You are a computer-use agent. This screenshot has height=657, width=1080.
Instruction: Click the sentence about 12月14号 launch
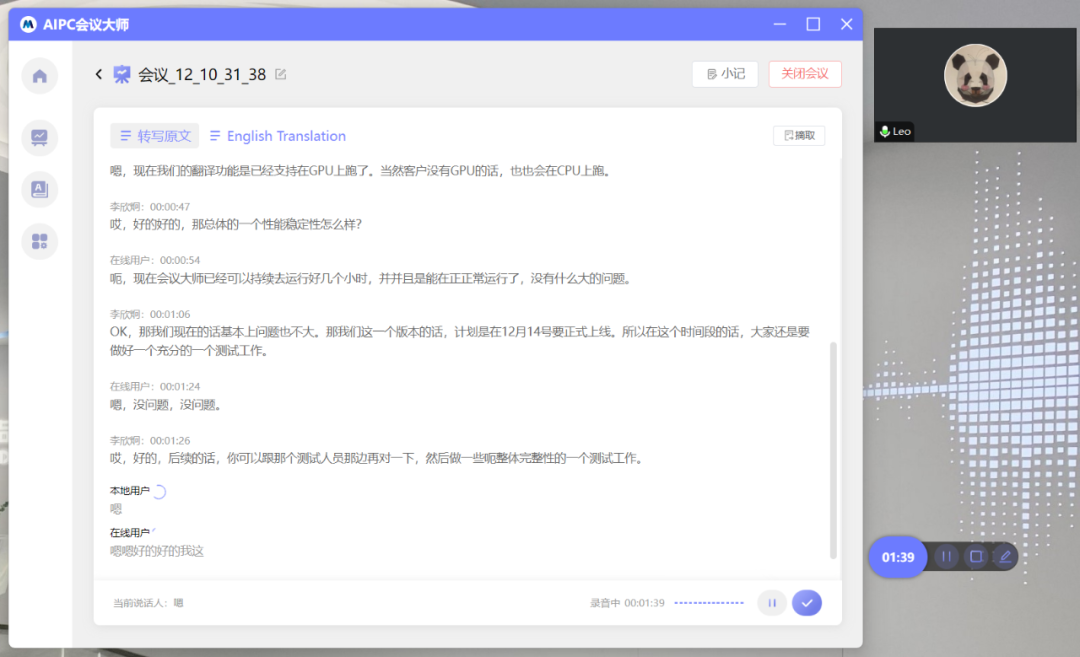coord(459,341)
